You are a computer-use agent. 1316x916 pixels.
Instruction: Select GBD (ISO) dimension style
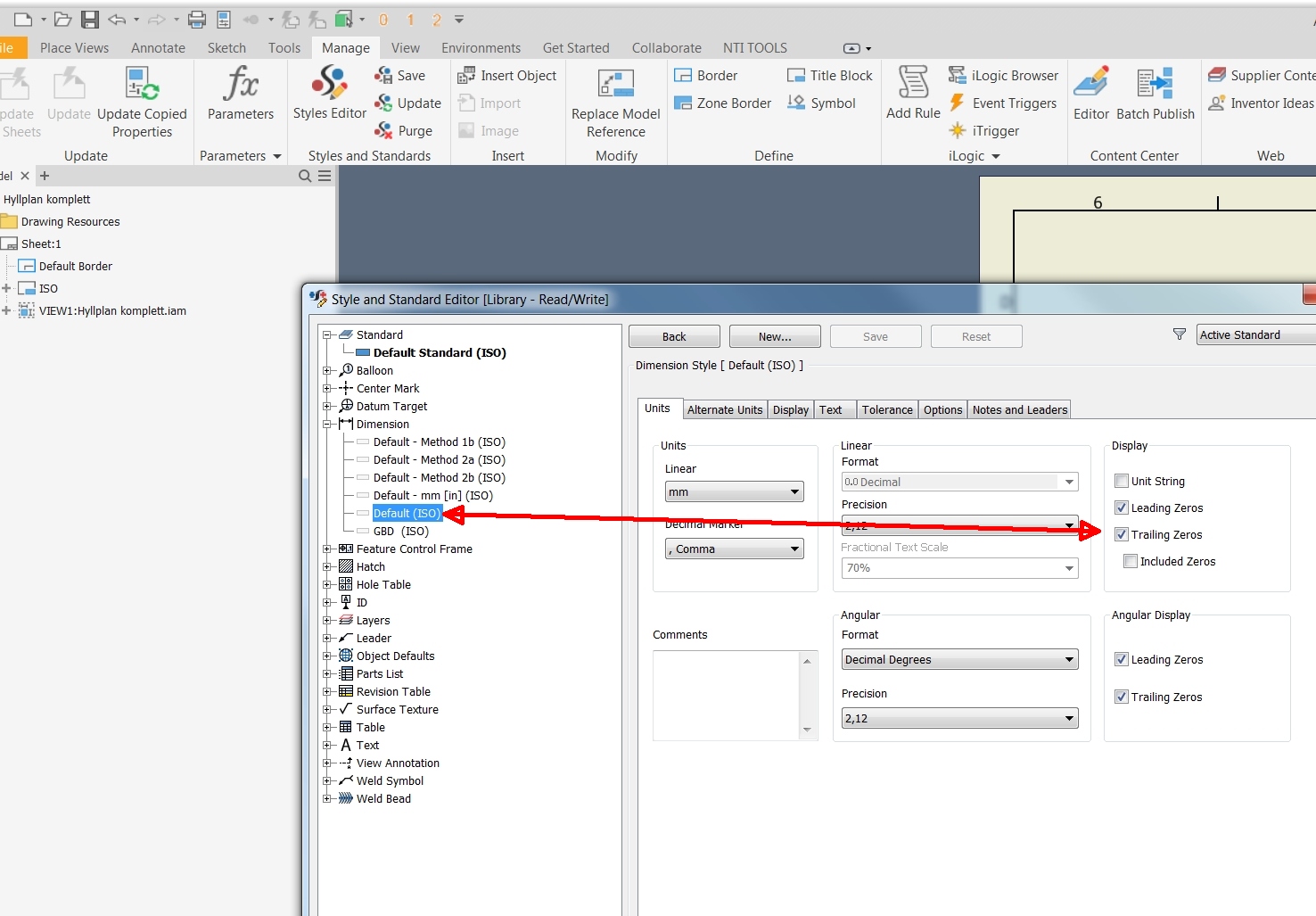(x=401, y=531)
